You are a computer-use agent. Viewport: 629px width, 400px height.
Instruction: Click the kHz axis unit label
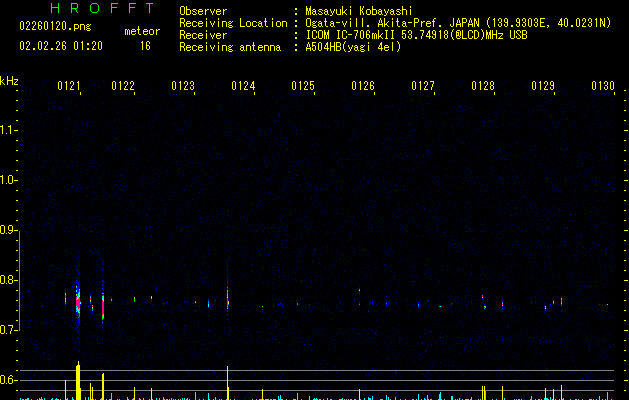(x=9, y=81)
